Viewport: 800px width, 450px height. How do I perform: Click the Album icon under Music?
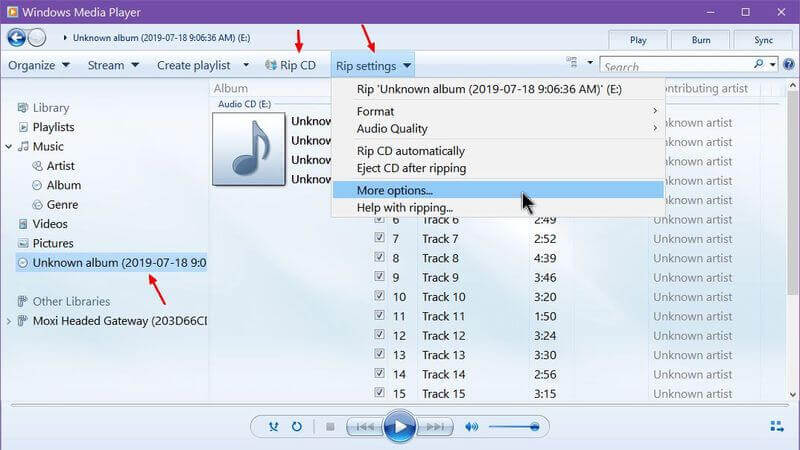37,185
